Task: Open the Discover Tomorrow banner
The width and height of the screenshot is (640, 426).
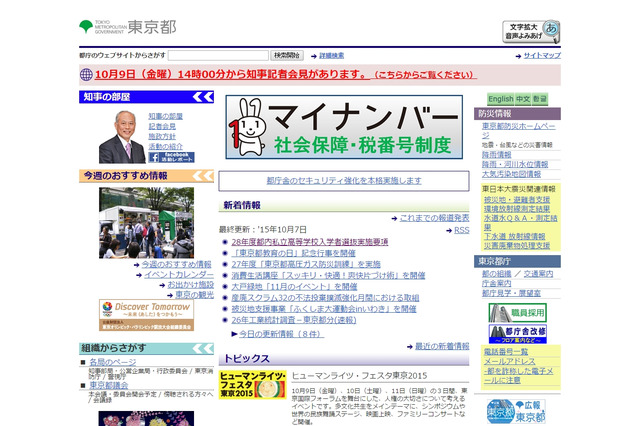Action: tap(147, 315)
